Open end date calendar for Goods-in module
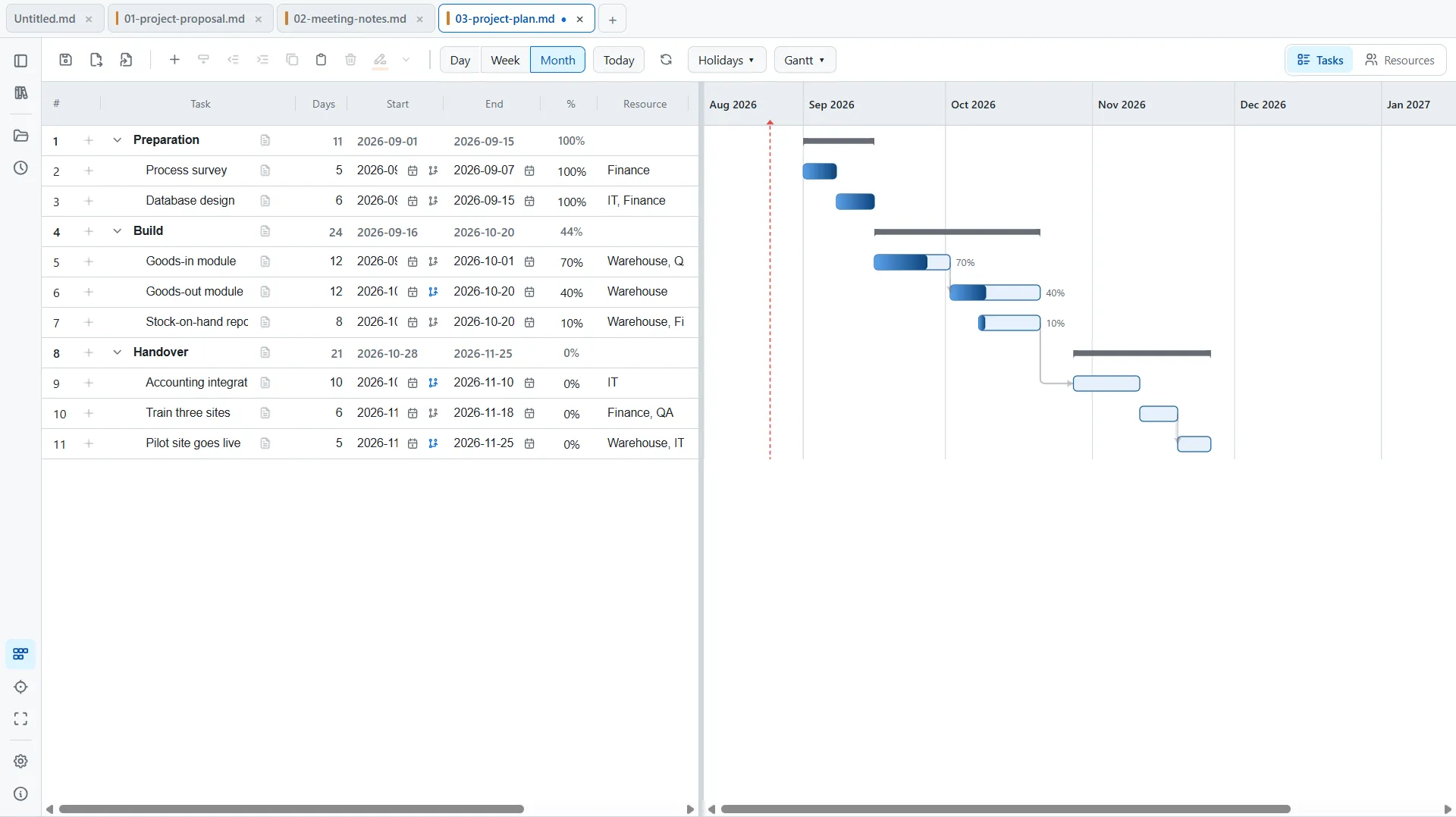The image size is (1456, 817). click(529, 261)
